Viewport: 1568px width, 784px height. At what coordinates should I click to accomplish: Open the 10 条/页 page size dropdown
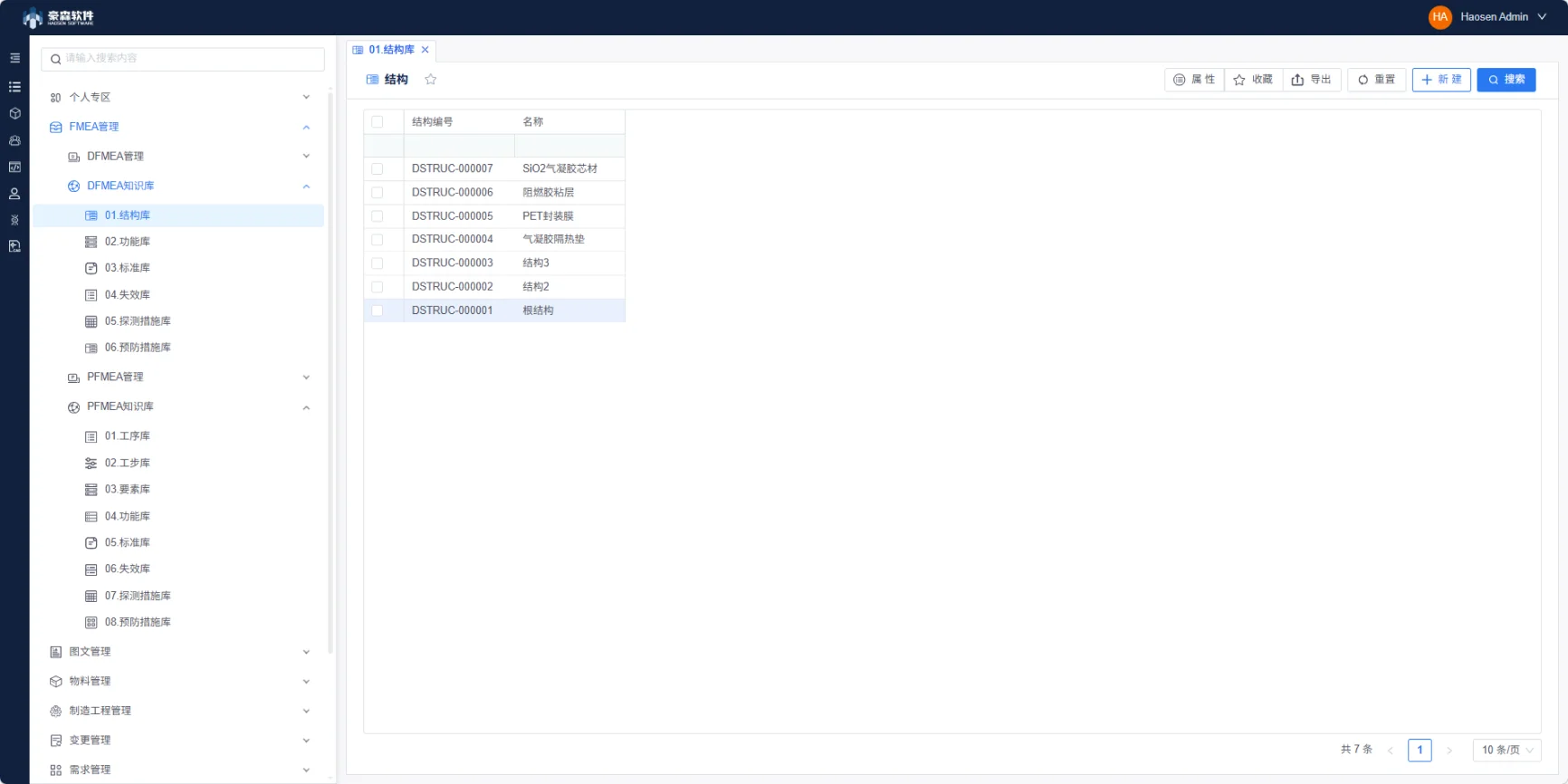coord(1507,751)
